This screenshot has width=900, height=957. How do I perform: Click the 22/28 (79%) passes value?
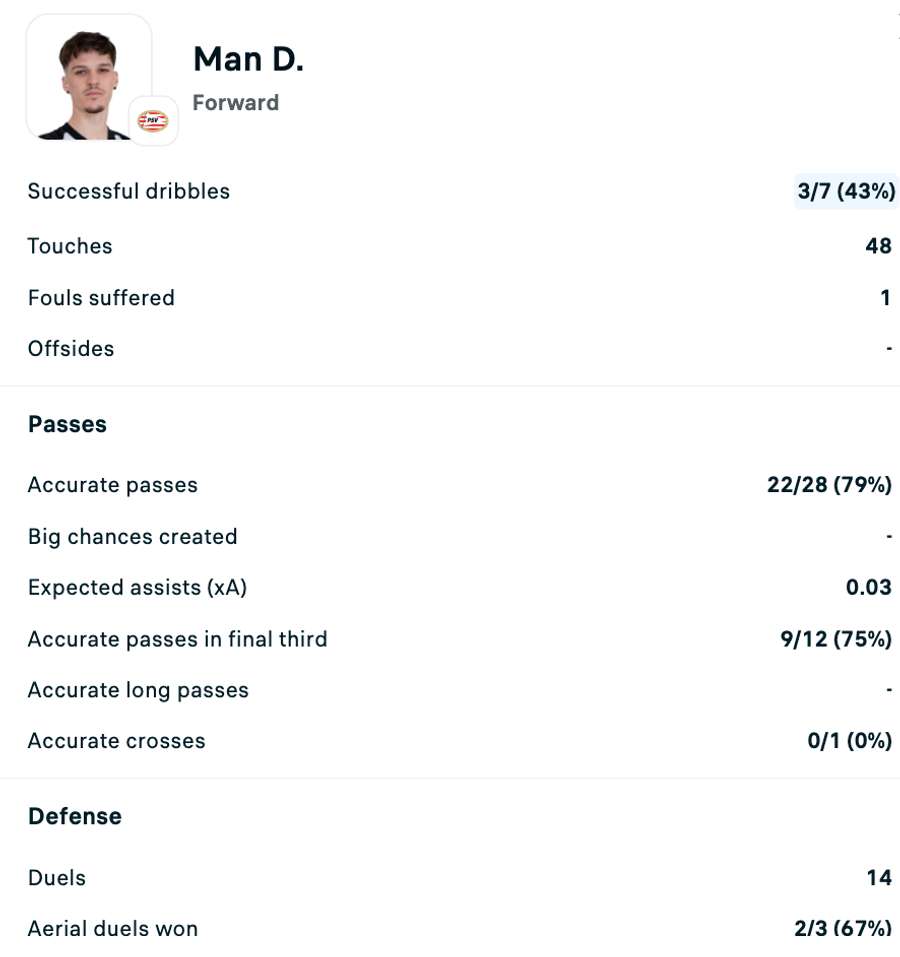pos(829,485)
